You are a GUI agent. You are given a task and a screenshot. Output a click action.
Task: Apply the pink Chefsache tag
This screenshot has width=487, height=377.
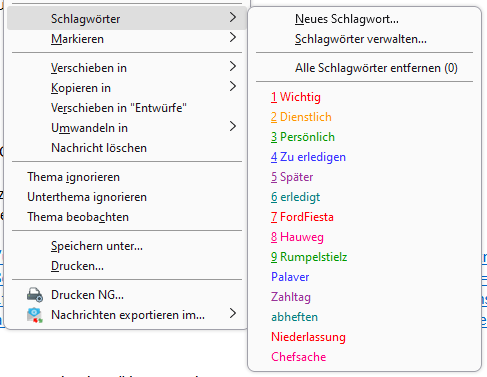[299, 357]
